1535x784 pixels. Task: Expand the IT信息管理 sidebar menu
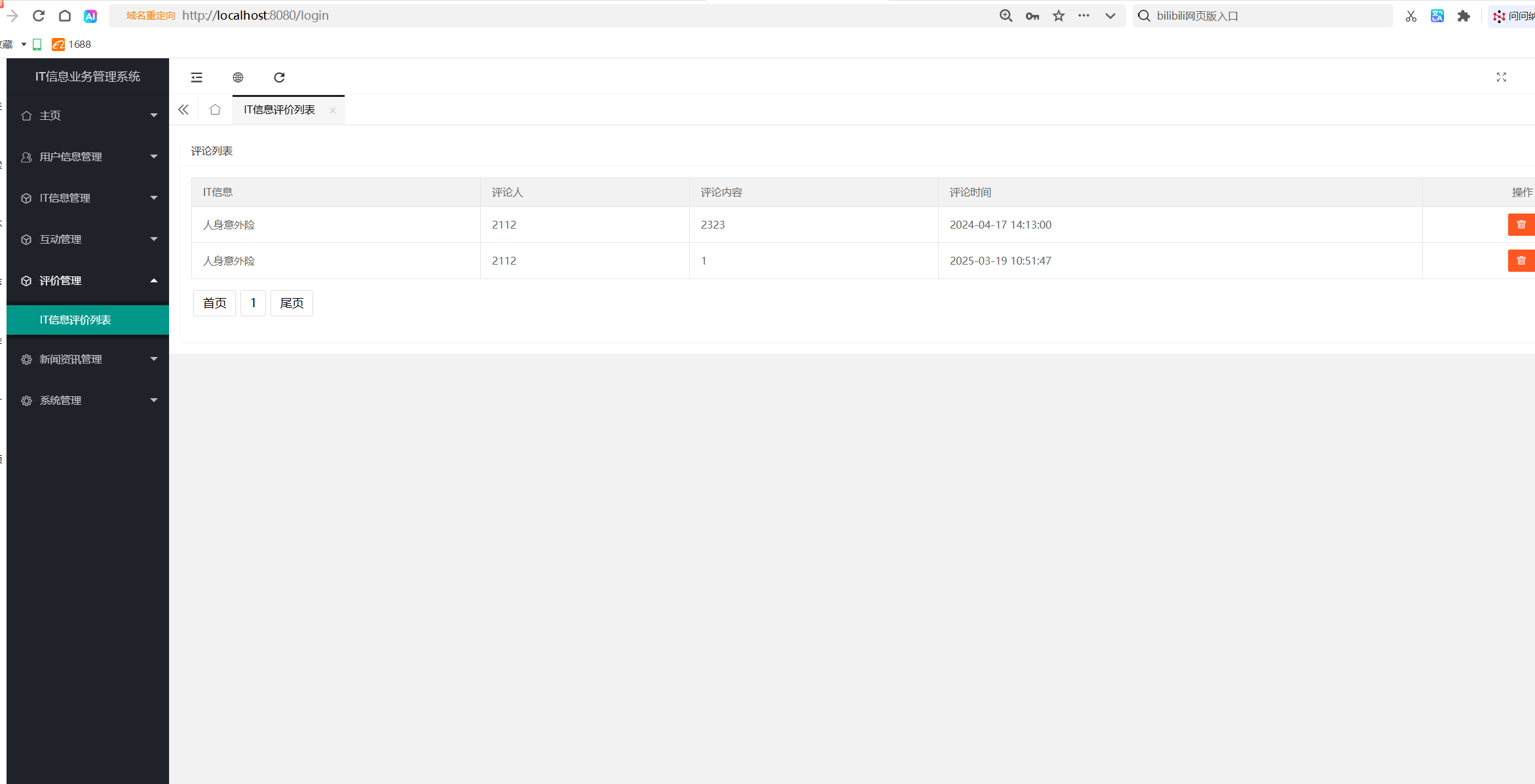tap(88, 198)
